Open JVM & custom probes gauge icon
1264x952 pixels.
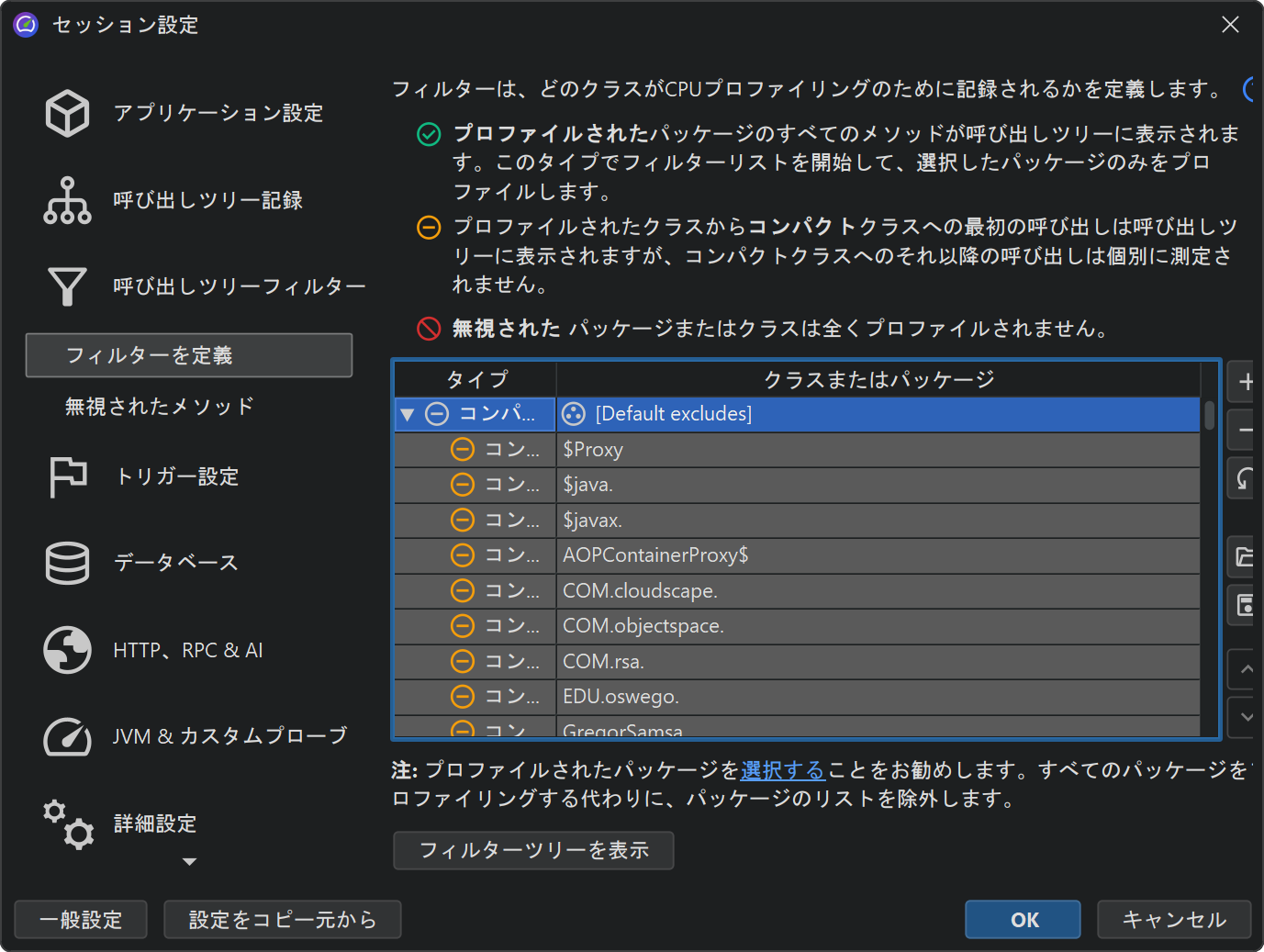[x=67, y=736]
